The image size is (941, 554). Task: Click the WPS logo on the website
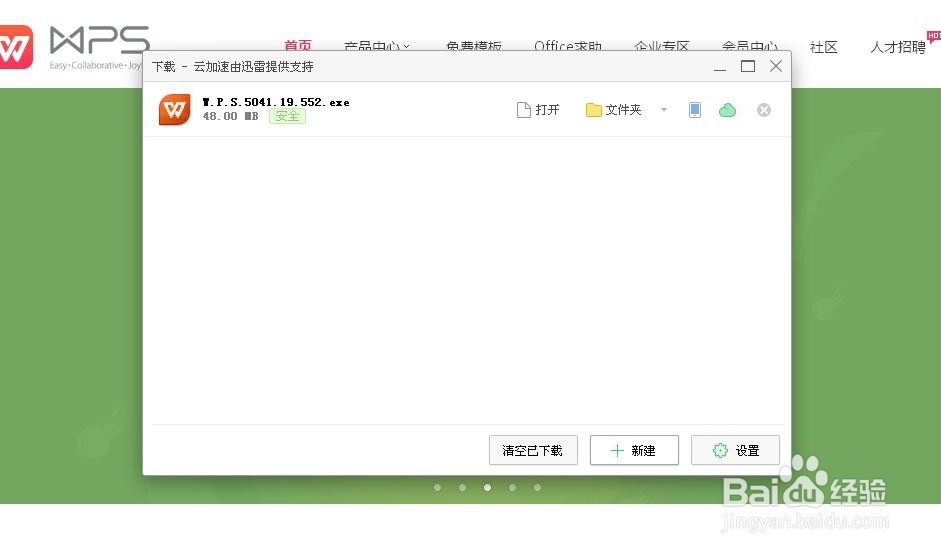tap(75, 47)
